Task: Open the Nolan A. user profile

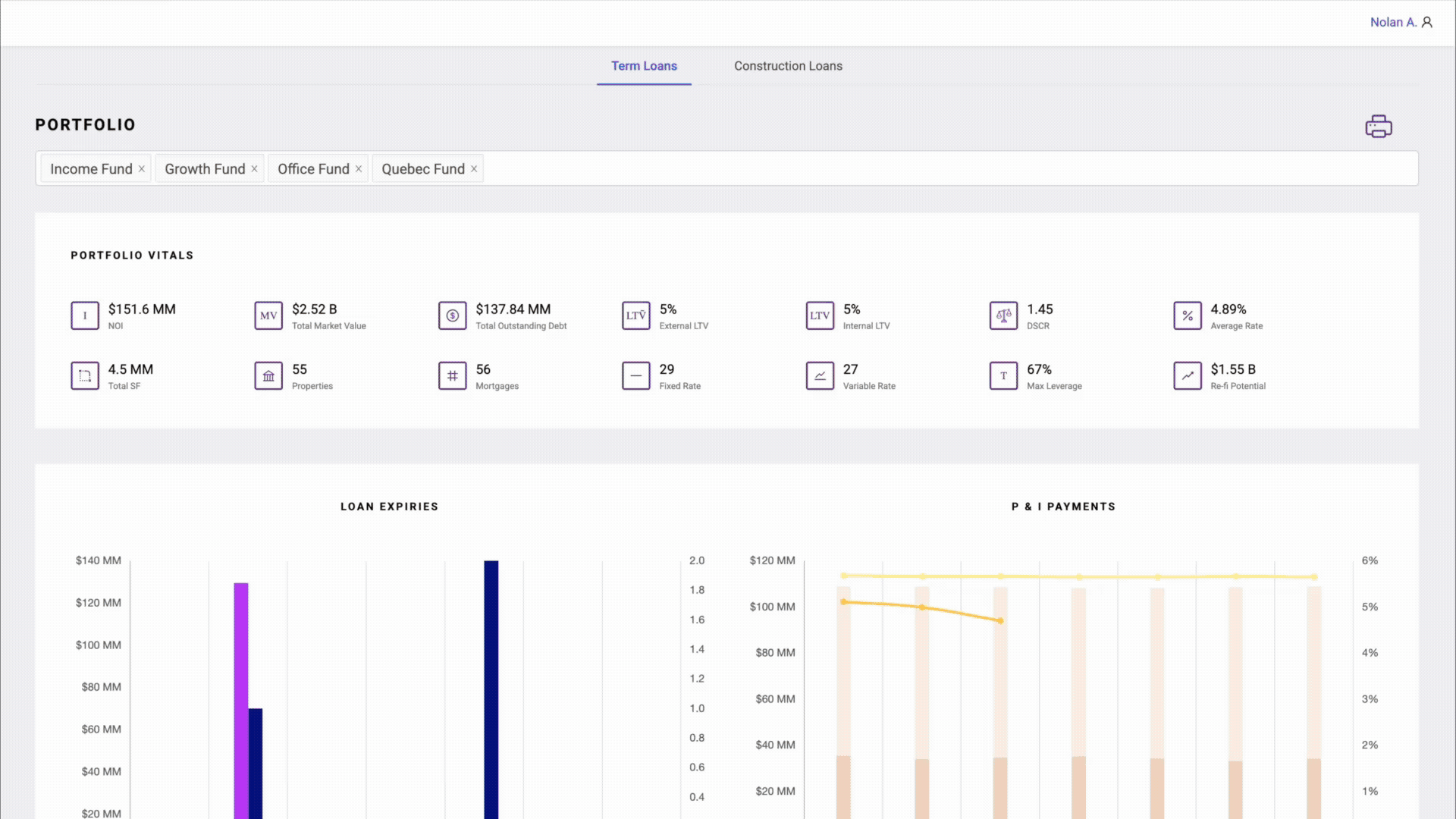Action: (1400, 22)
